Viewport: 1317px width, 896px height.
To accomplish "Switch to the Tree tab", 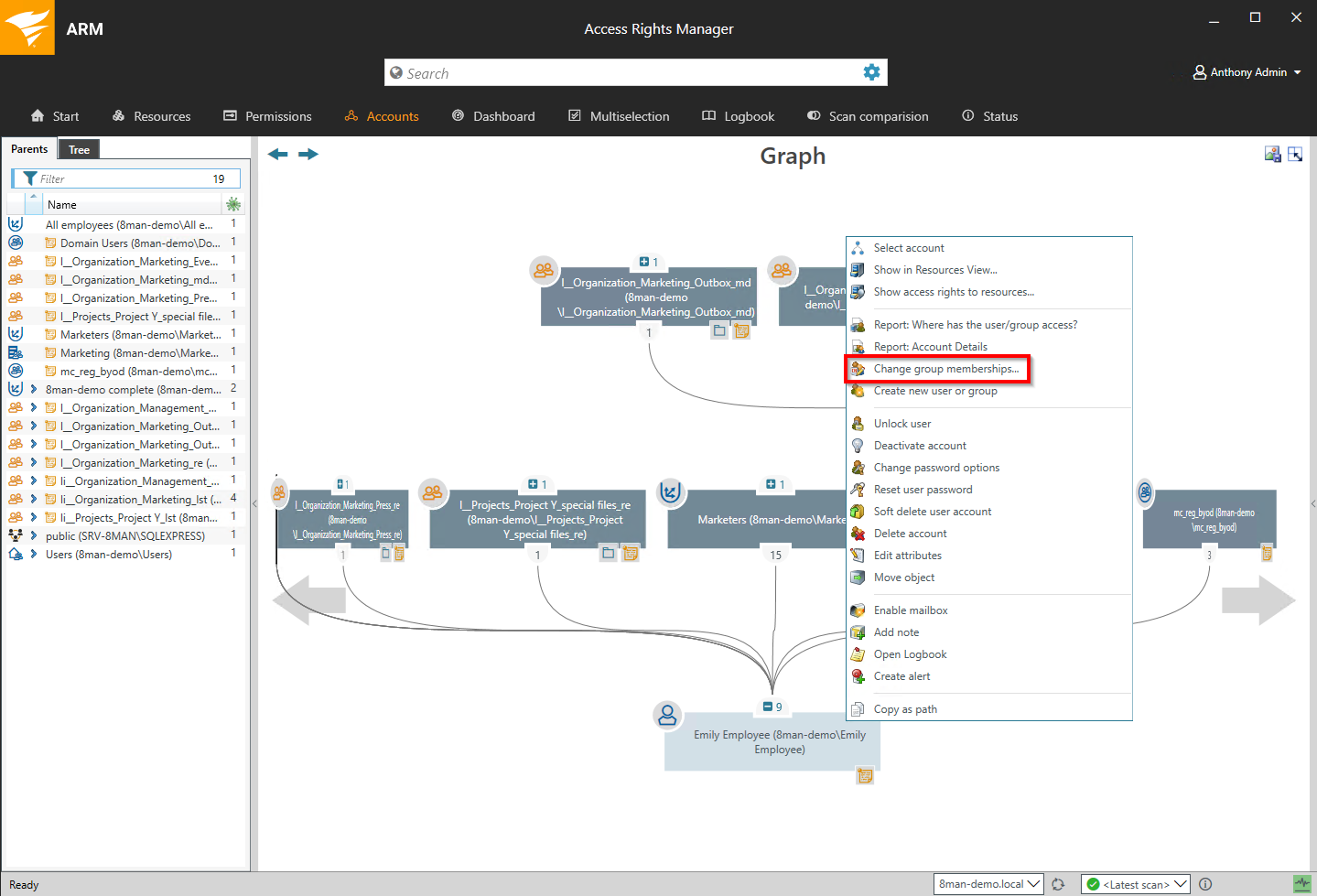I will coord(79,149).
